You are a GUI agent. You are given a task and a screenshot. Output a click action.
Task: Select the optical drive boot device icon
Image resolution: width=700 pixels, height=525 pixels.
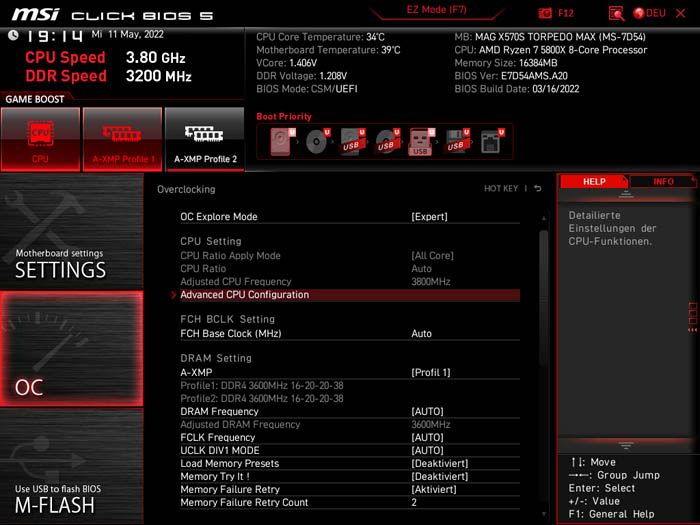(x=317, y=142)
